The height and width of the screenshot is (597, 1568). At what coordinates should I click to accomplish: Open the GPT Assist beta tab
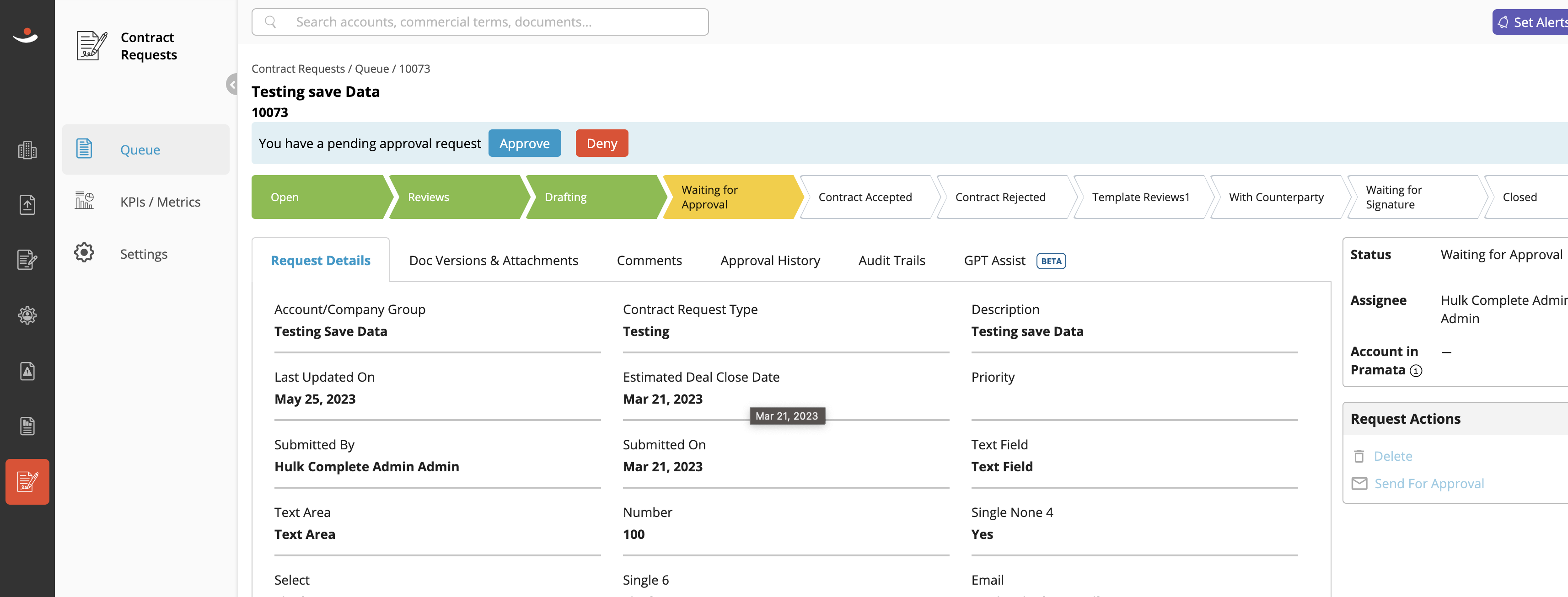click(1015, 261)
